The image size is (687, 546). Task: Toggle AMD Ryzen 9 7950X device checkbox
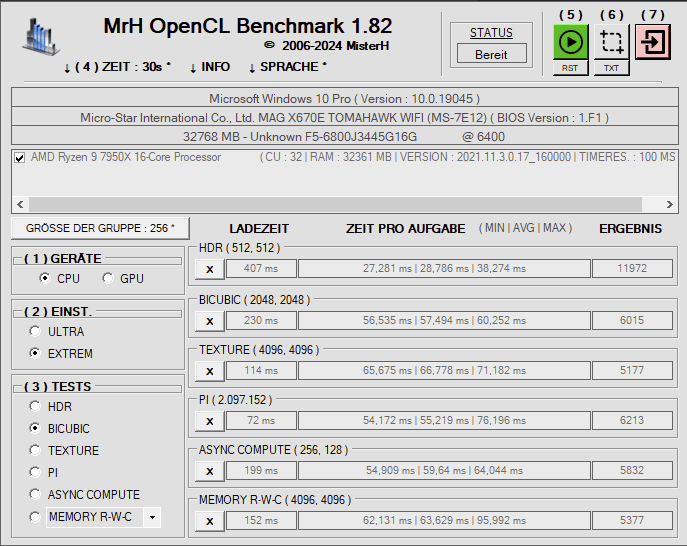pos(19,157)
